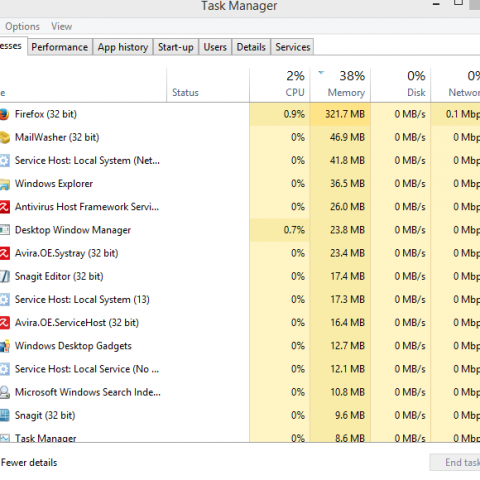Image resolution: width=480 pixels, height=480 pixels.
Task: Select Service Host: Local System (13)
Action: 240,300
